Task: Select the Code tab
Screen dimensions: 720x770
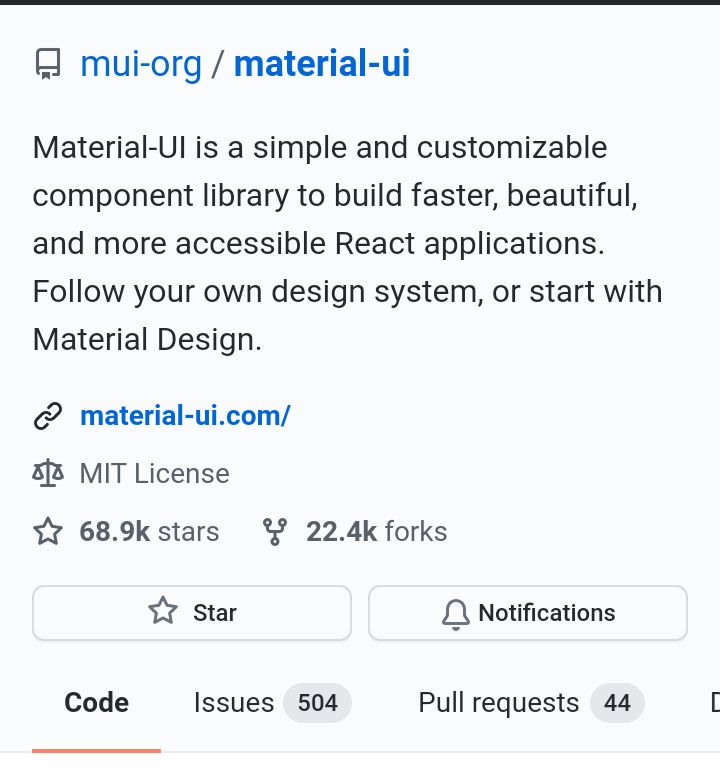Action: (x=96, y=703)
